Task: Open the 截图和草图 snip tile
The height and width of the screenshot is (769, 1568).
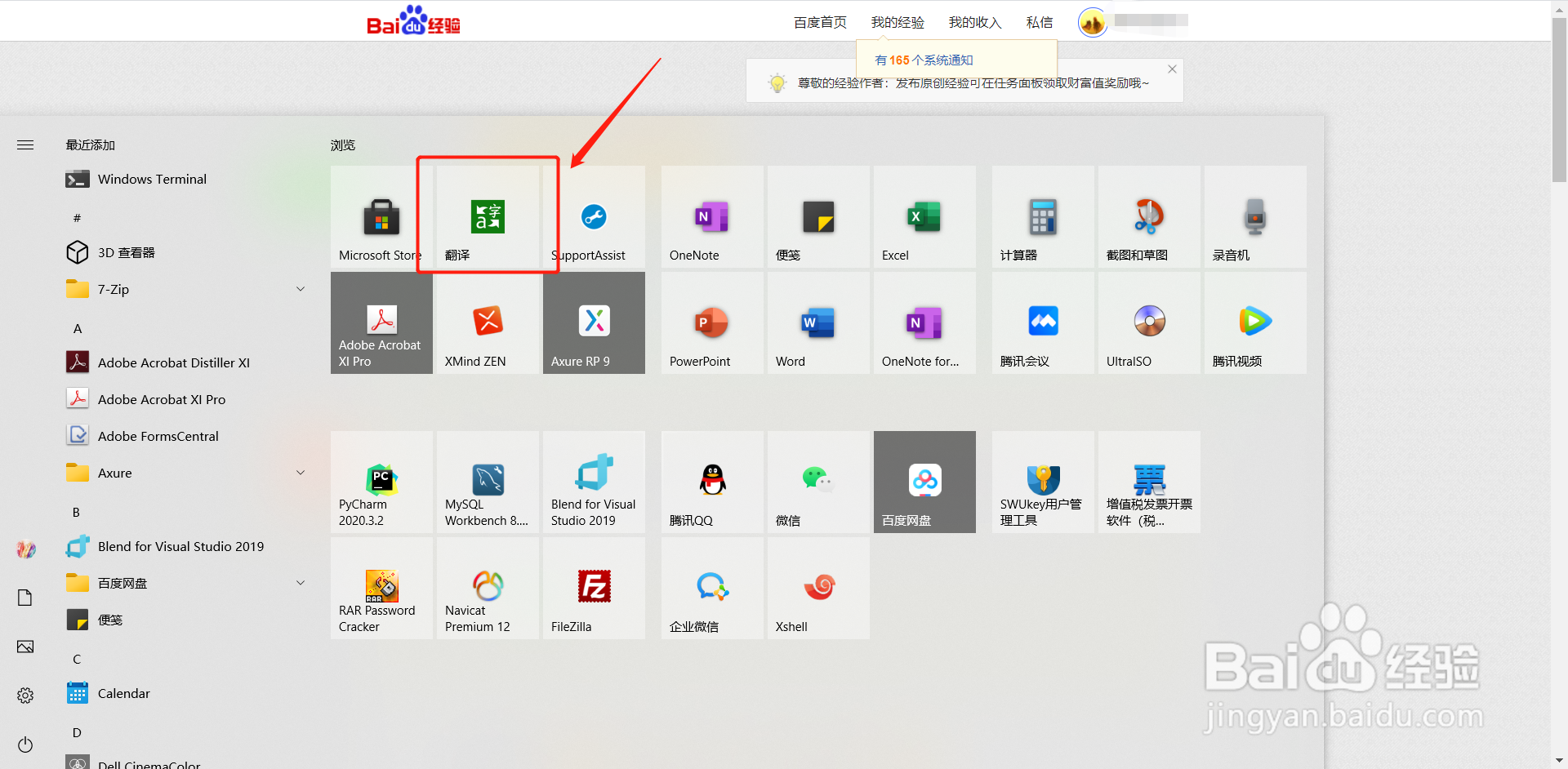Action: 1149,217
